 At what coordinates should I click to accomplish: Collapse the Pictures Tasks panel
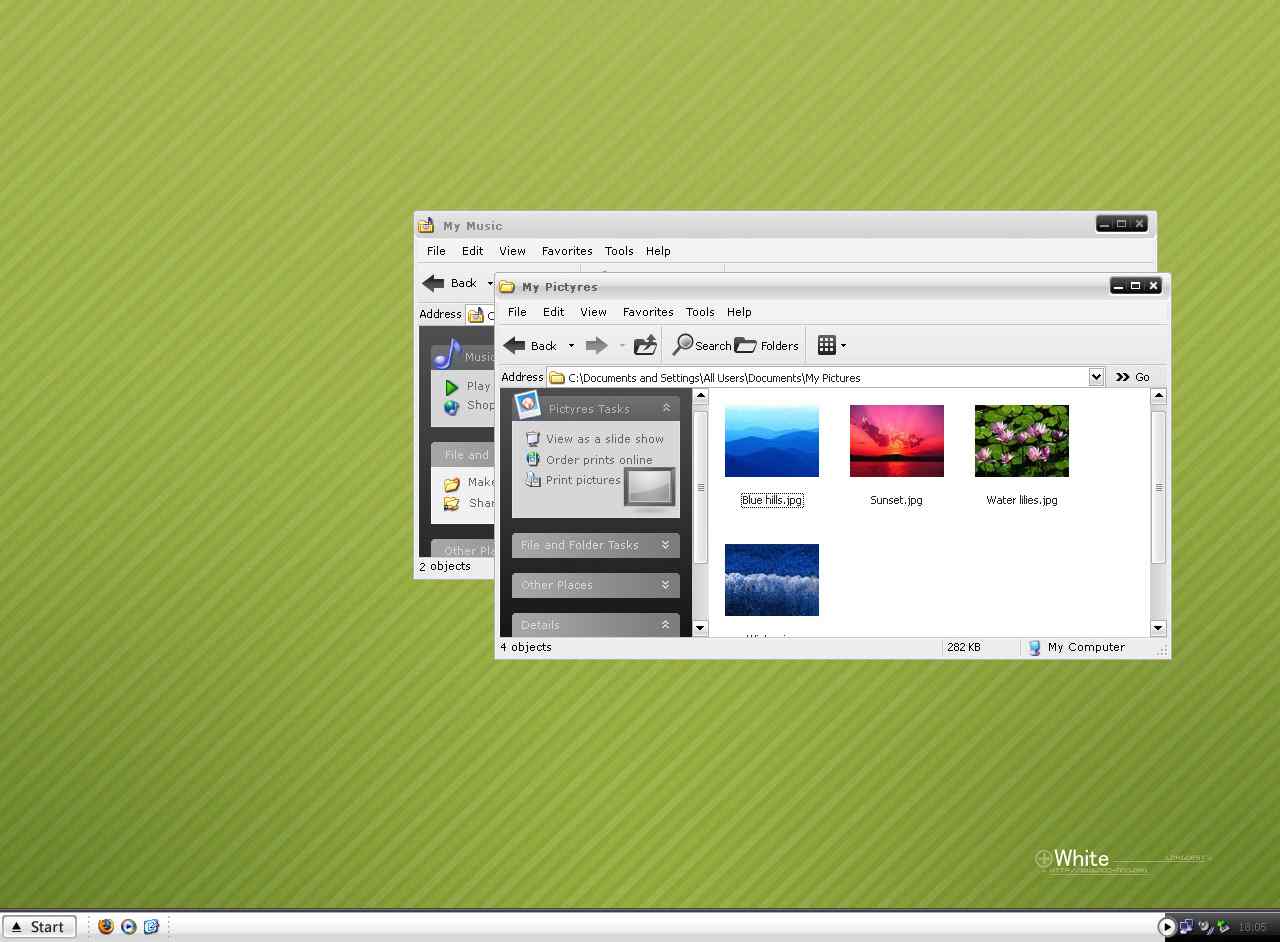click(666, 408)
